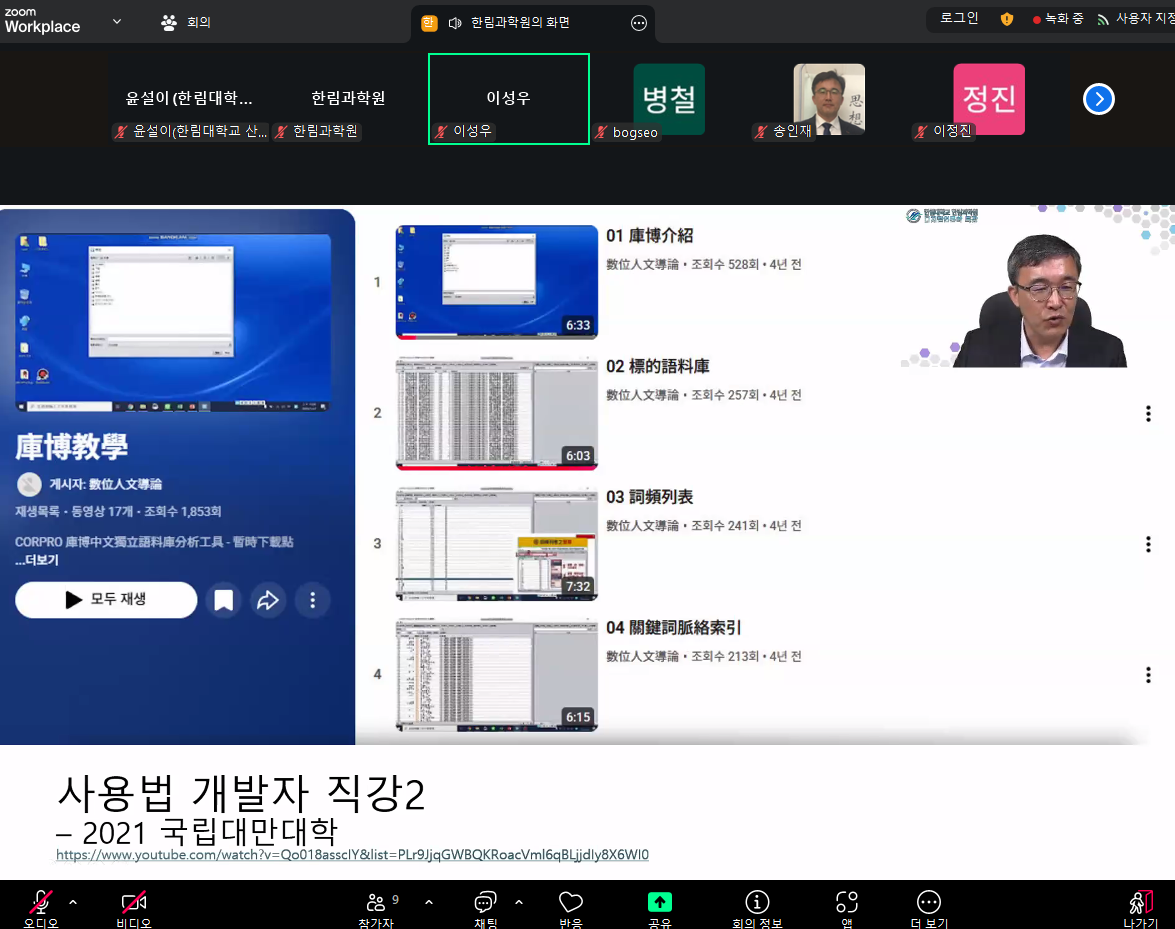Open the options ellipsis on shared screen tab
The height and width of the screenshot is (929, 1175).
pyautogui.click(x=639, y=23)
